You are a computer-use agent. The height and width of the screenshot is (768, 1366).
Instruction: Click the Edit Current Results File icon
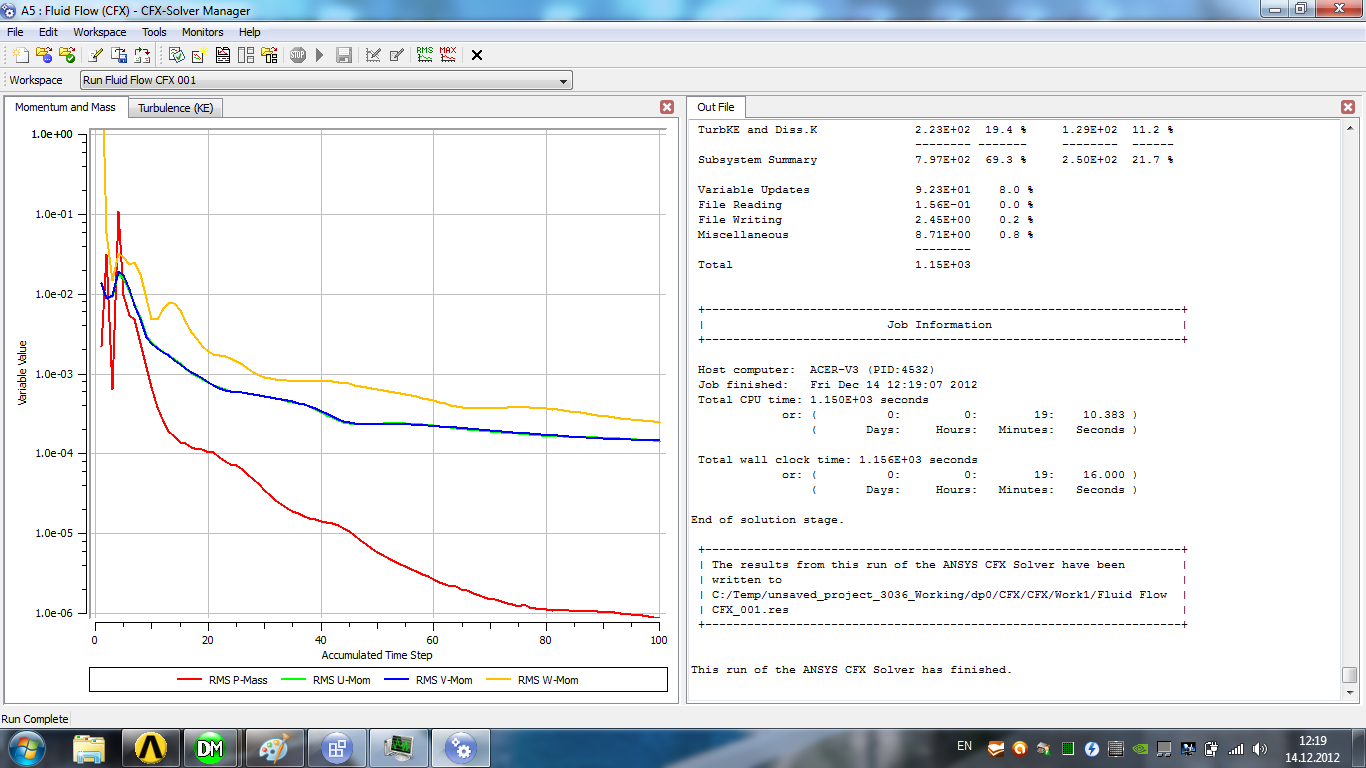(x=396, y=55)
